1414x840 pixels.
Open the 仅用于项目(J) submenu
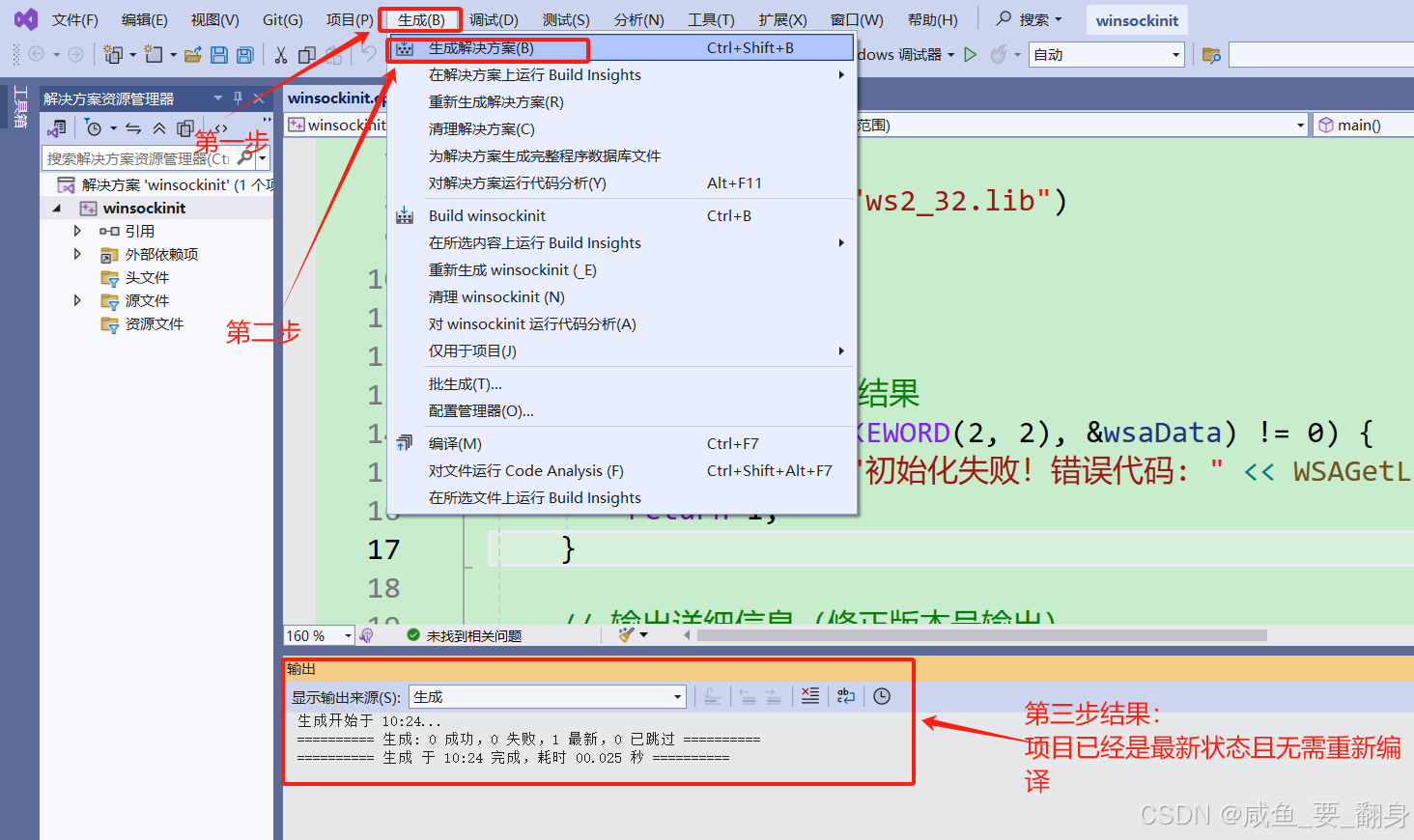click(621, 350)
